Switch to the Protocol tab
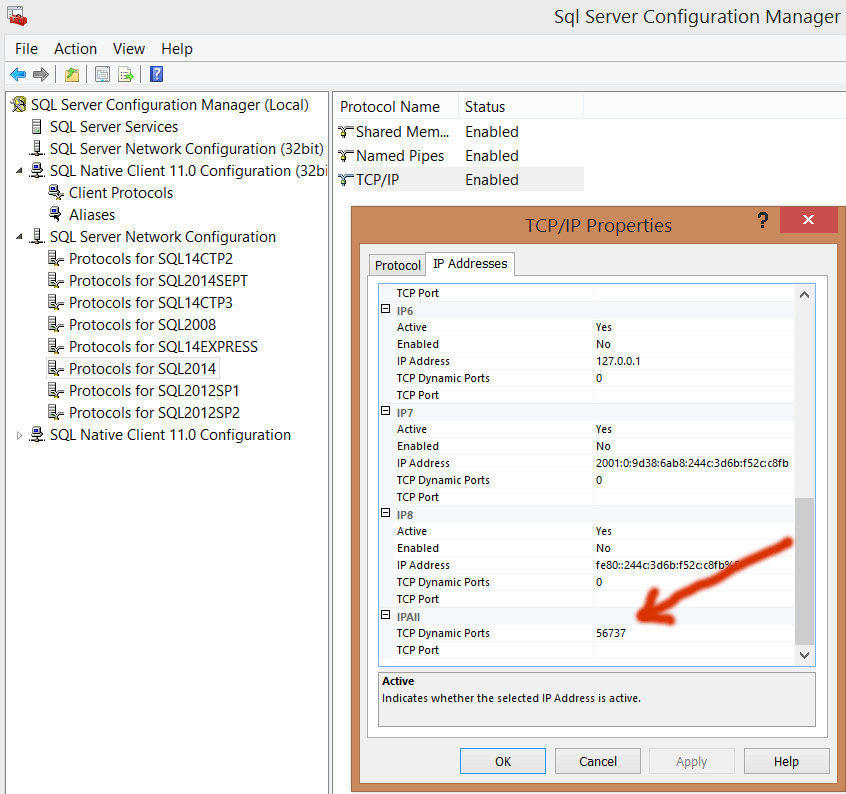846x794 pixels. point(396,264)
